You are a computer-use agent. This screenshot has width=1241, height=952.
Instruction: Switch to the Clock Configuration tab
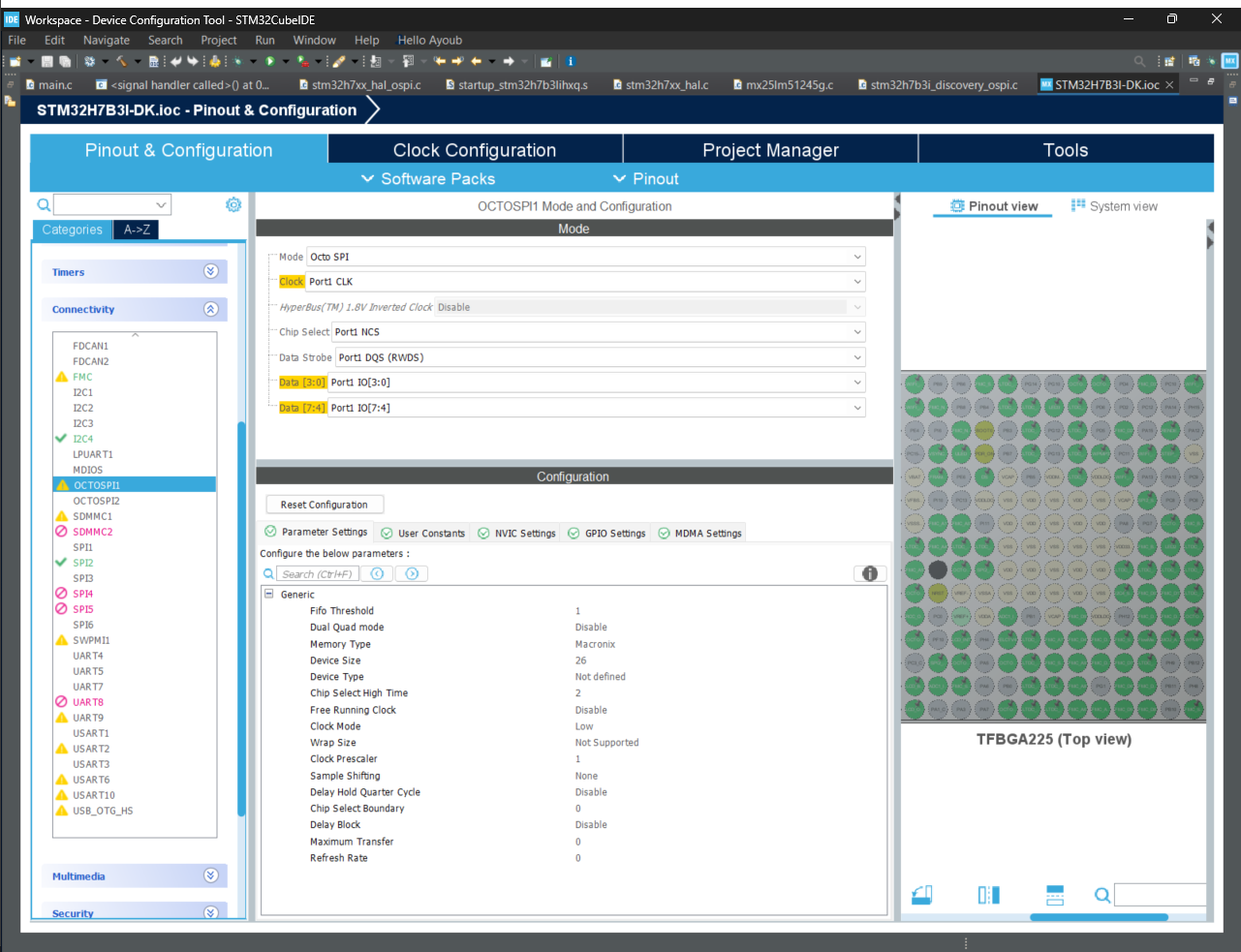(475, 150)
